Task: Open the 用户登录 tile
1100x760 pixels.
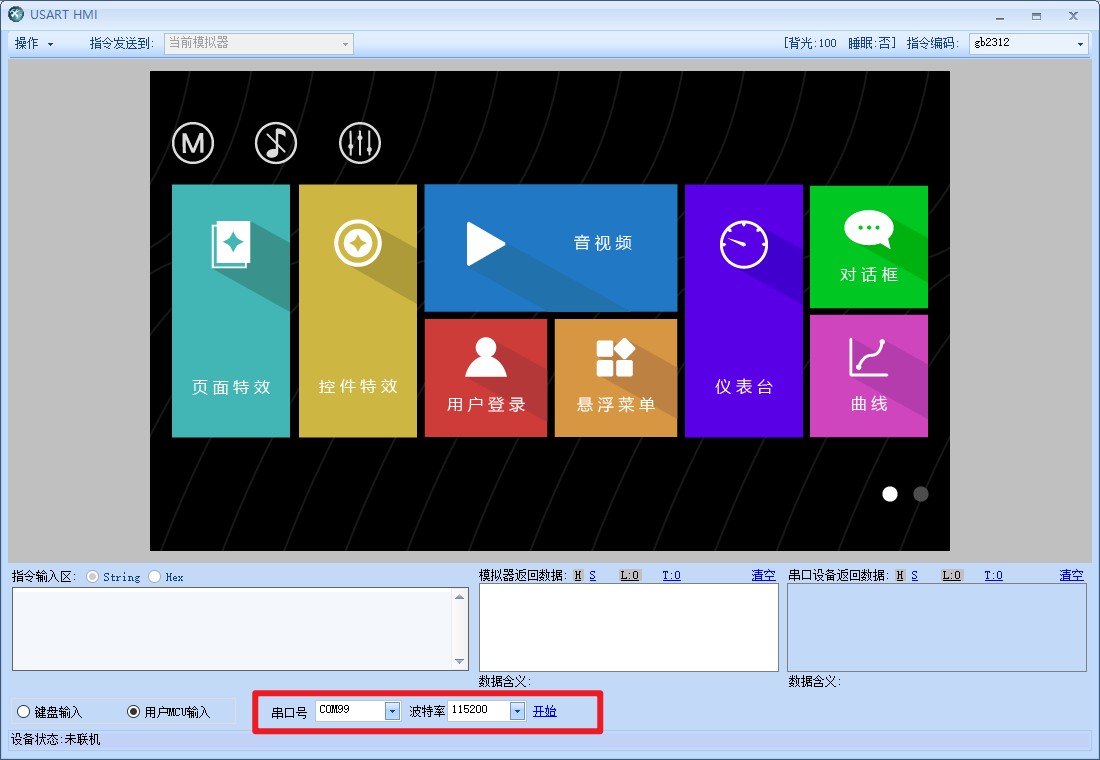Action: tap(486, 378)
